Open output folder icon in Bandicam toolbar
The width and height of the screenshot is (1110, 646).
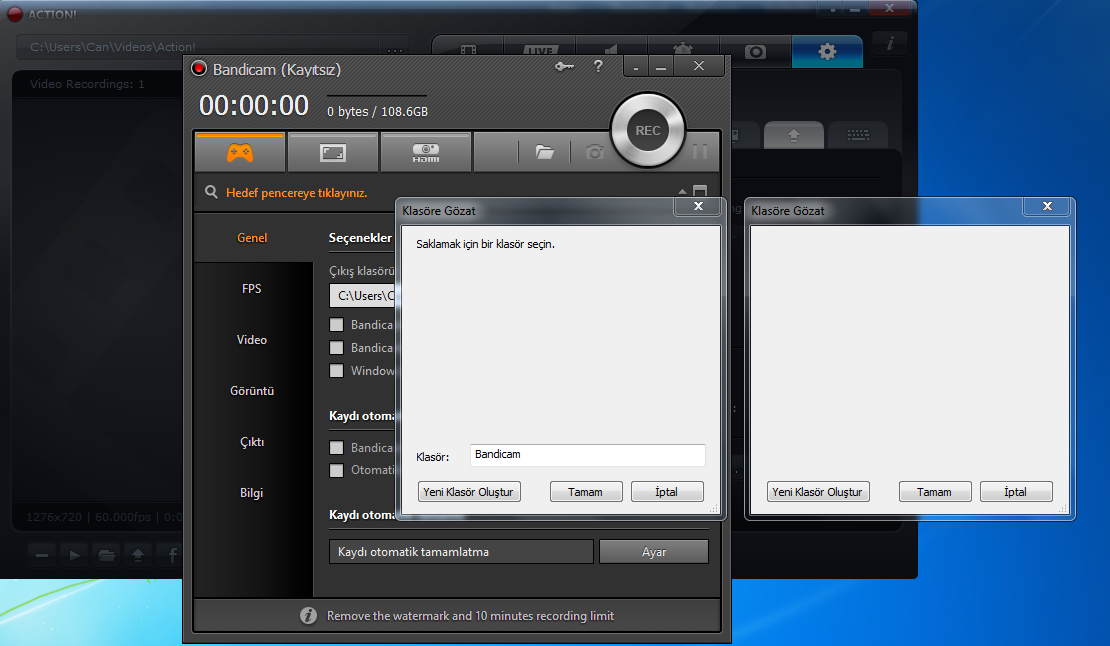(x=544, y=152)
